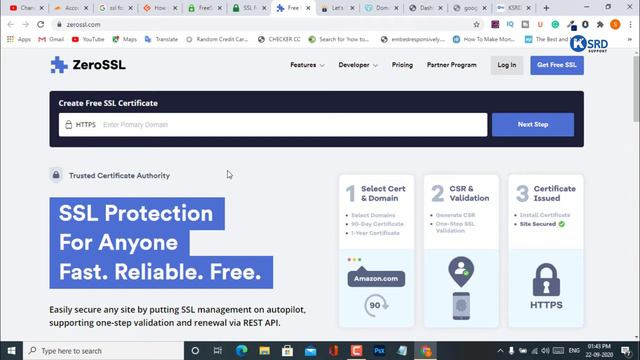Reload the page with the refresh icon
Screen dimensions: 640x360
pos(40,24)
